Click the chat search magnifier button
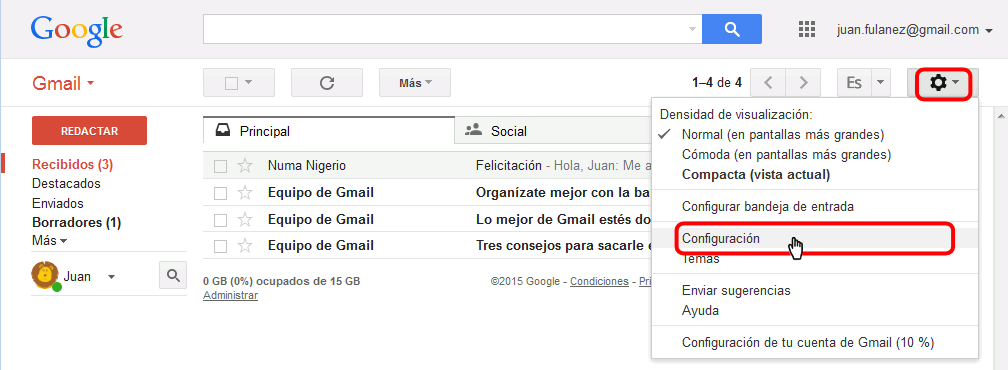This screenshot has width=1008, height=370. coord(173,276)
